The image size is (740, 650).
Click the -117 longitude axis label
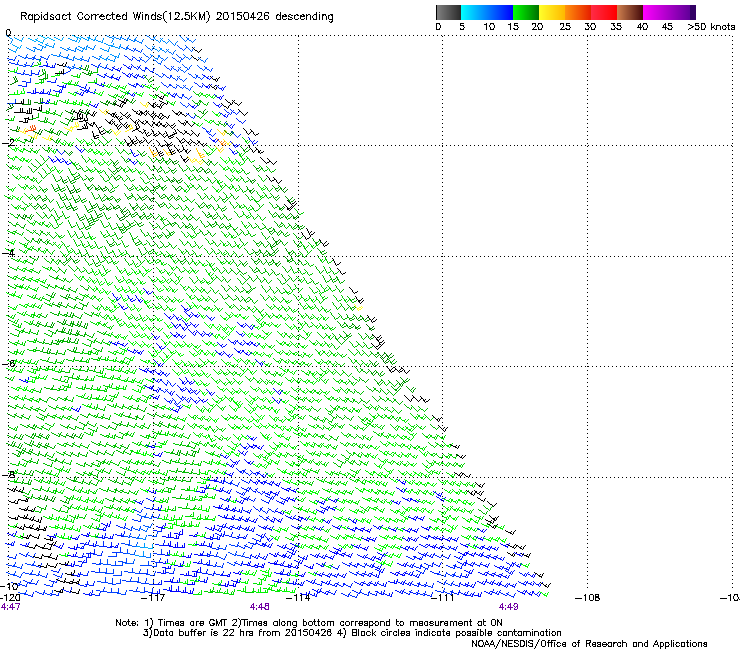pyautogui.click(x=154, y=598)
